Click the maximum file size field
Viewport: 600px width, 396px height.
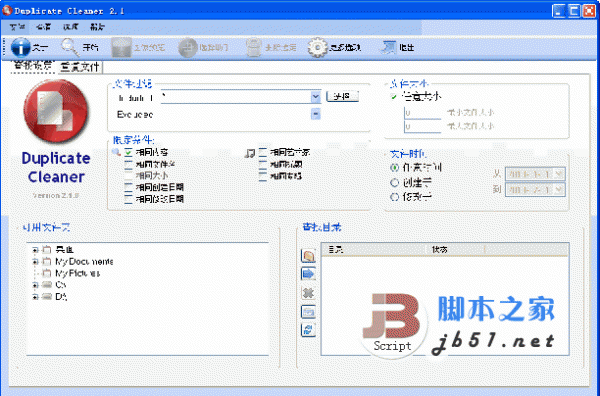click(423, 127)
